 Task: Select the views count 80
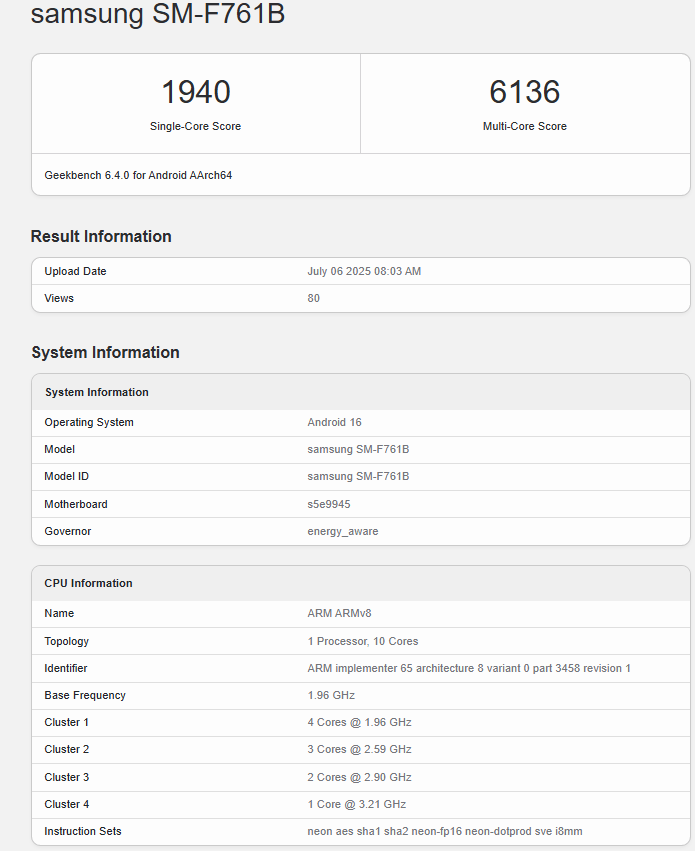314,299
